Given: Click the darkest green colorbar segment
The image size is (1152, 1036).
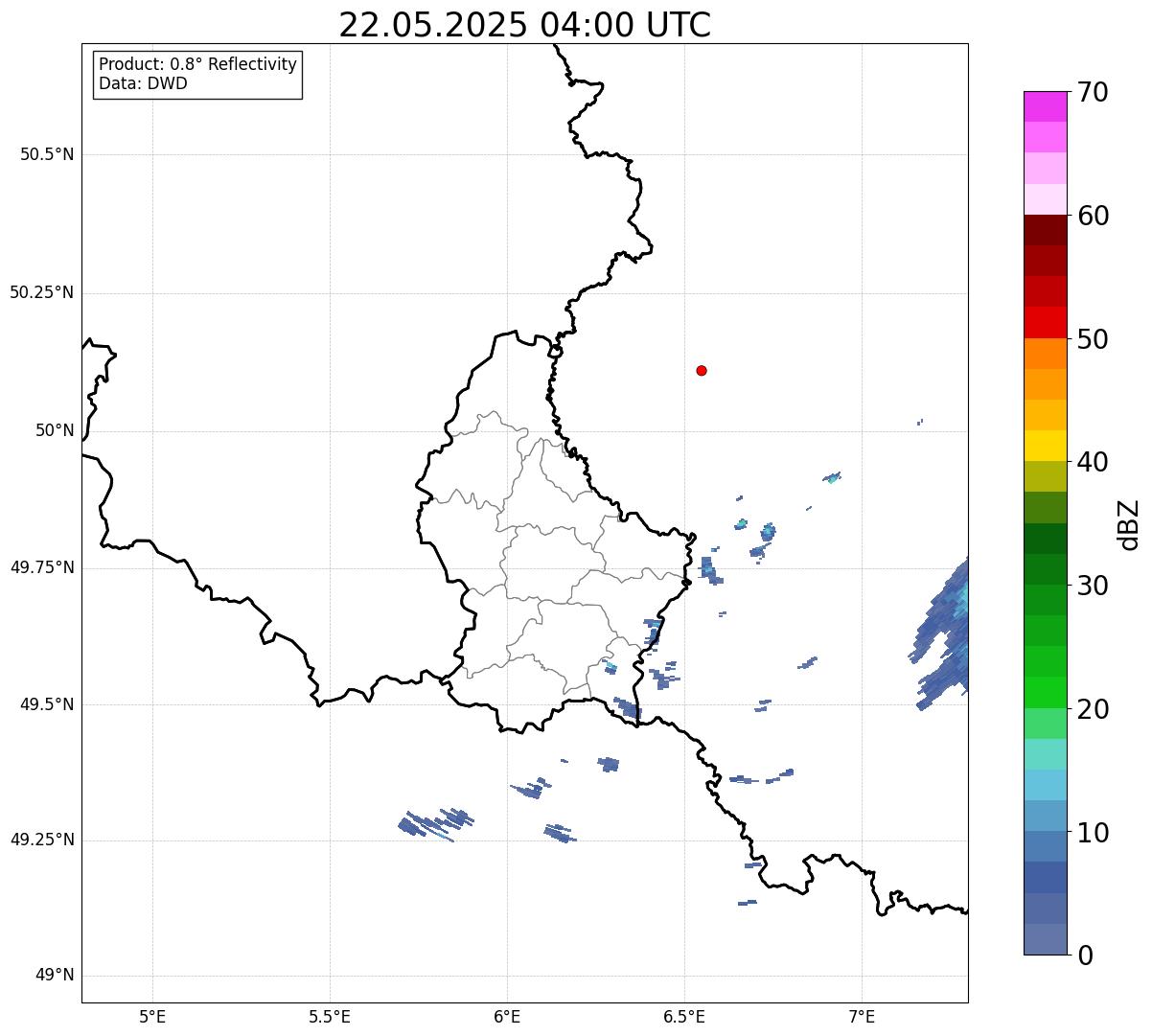Looking at the screenshot, I should coord(1045,539).
